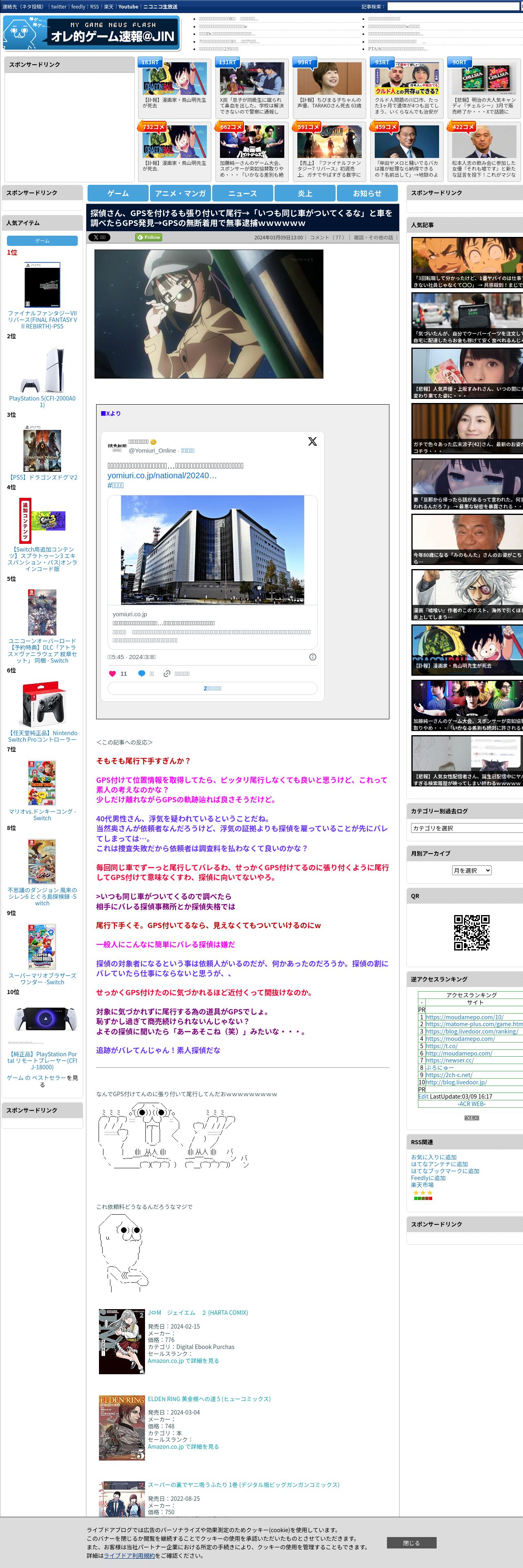Click the 閉じる button on the cookie banner

pos(411,1543)
